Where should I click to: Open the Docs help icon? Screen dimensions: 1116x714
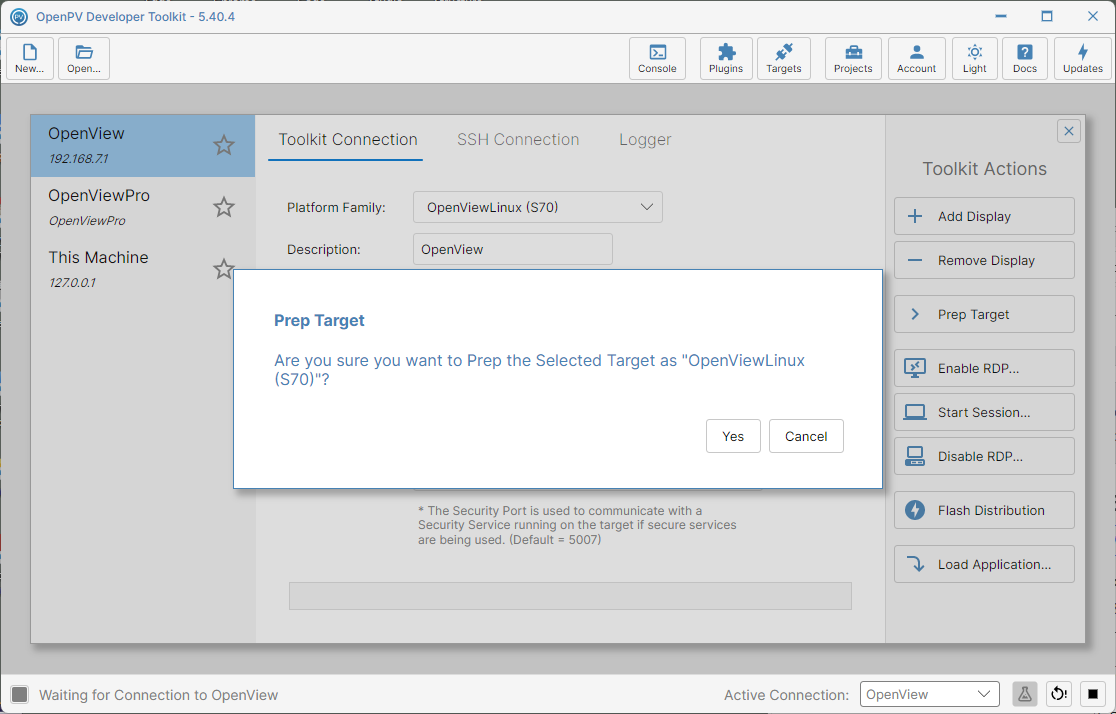click(x=1025, y=58)
